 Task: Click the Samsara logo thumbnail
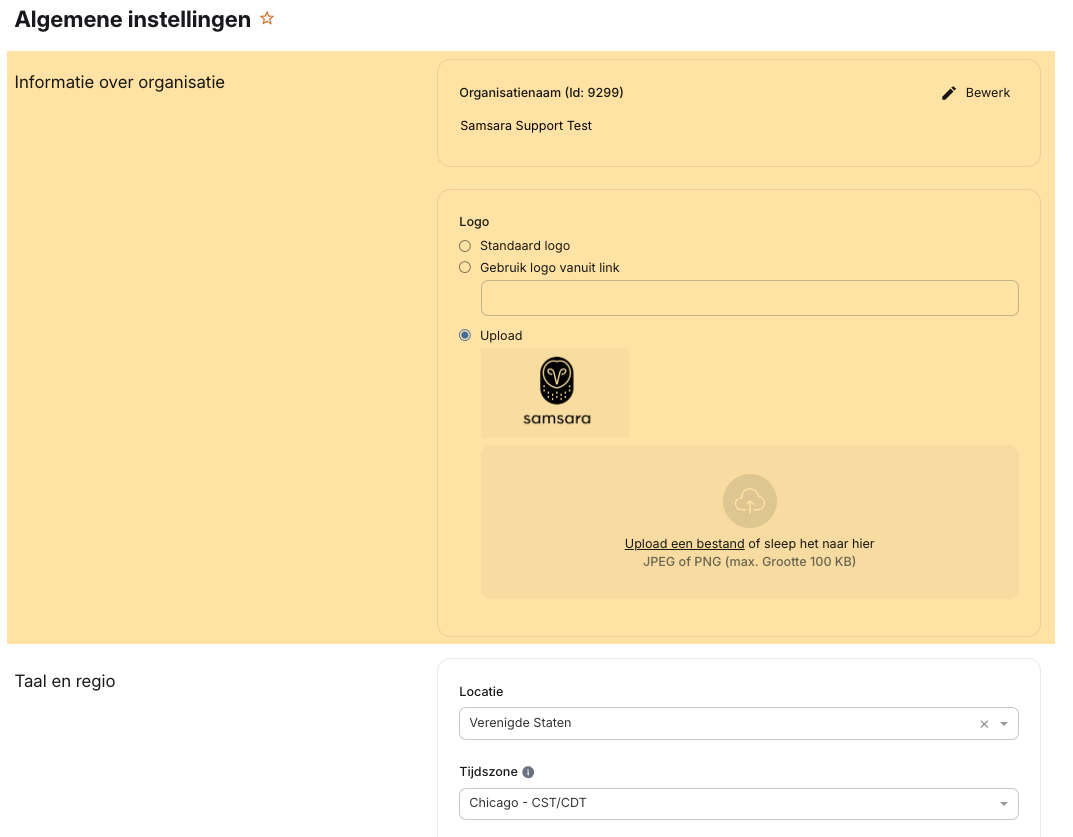click(554, 393)
